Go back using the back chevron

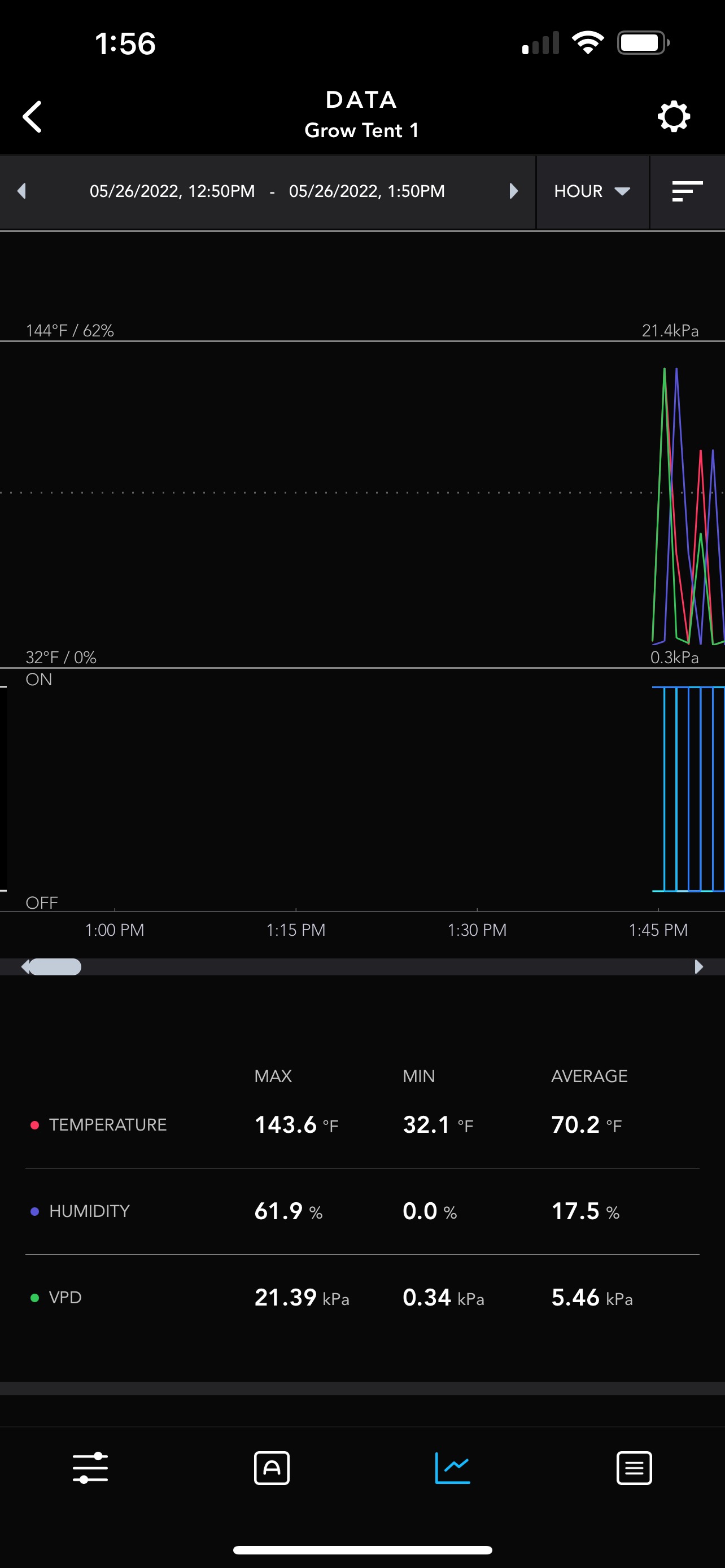point(32,116)
